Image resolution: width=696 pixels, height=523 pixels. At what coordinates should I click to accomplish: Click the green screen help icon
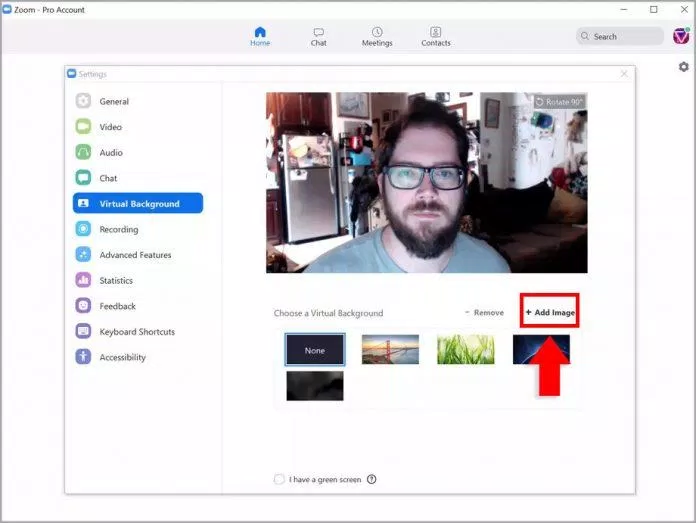372,479
